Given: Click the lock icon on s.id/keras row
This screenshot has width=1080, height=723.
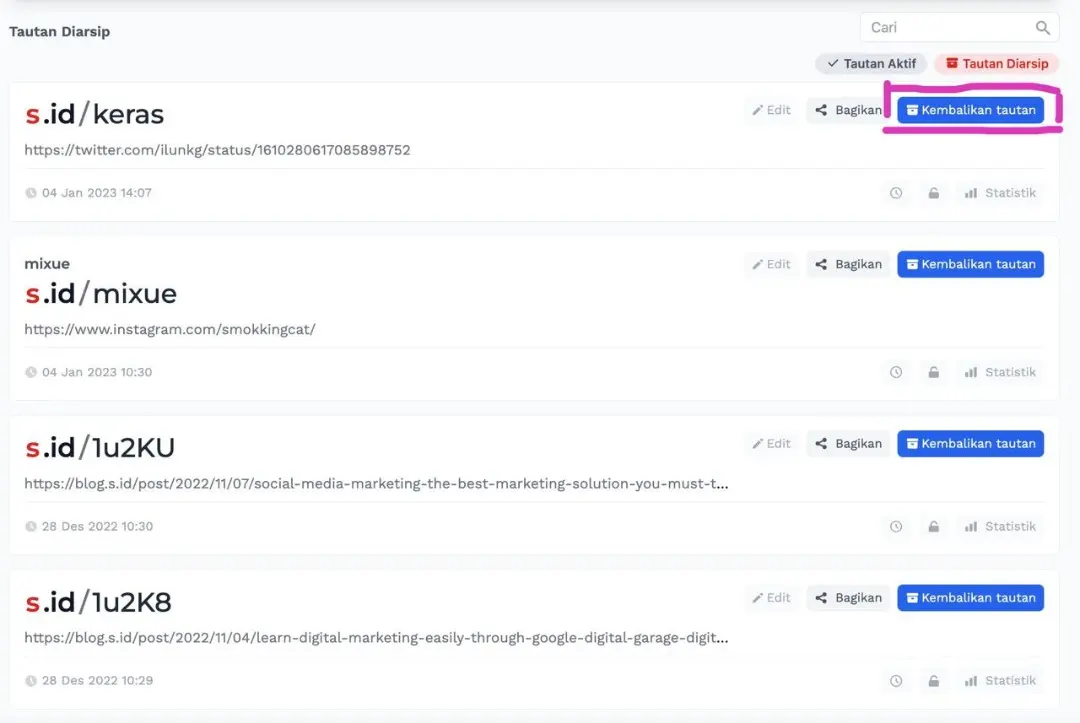Looking at the screenshot, I should [934, 193].
